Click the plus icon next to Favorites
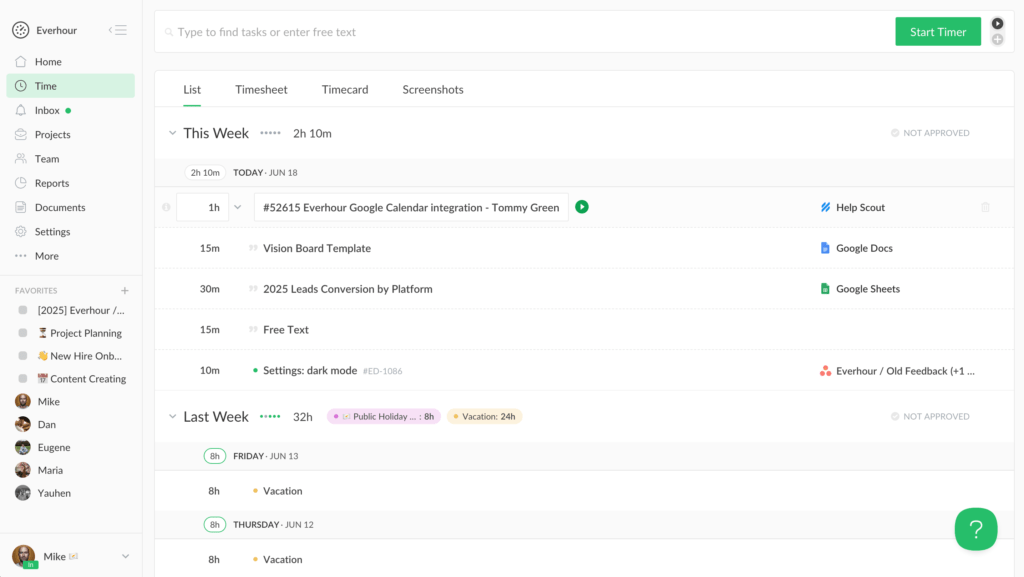Viewport: 1024px width, 577px height. [x=125, y=291]
